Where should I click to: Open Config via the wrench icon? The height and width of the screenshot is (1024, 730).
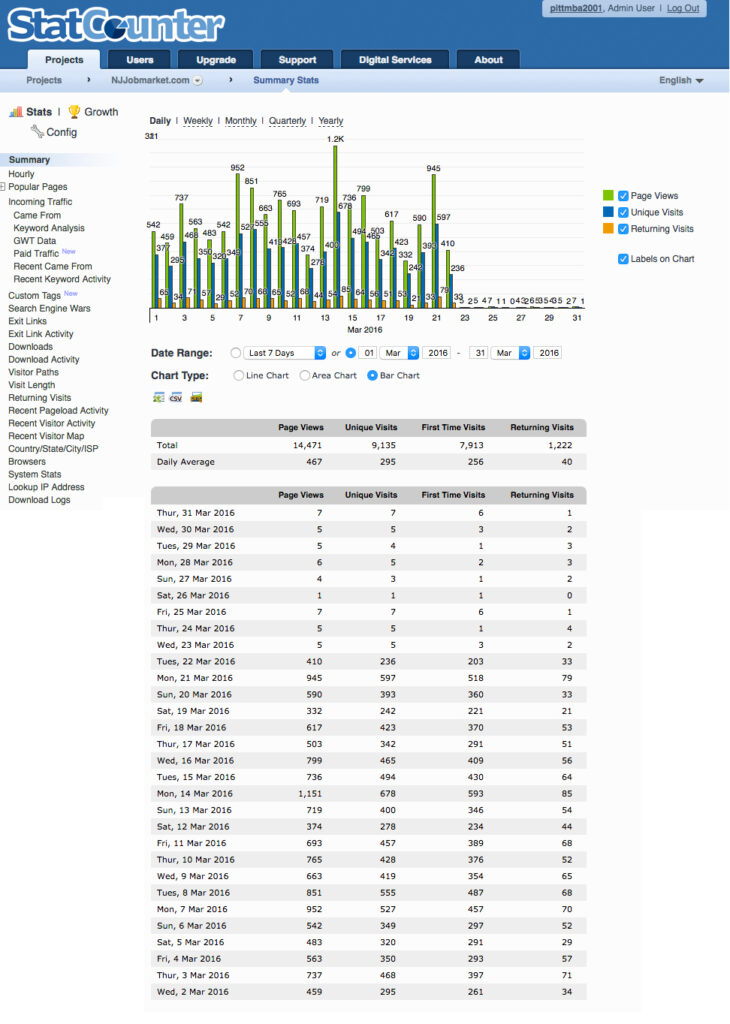click(x=37, y=132)
